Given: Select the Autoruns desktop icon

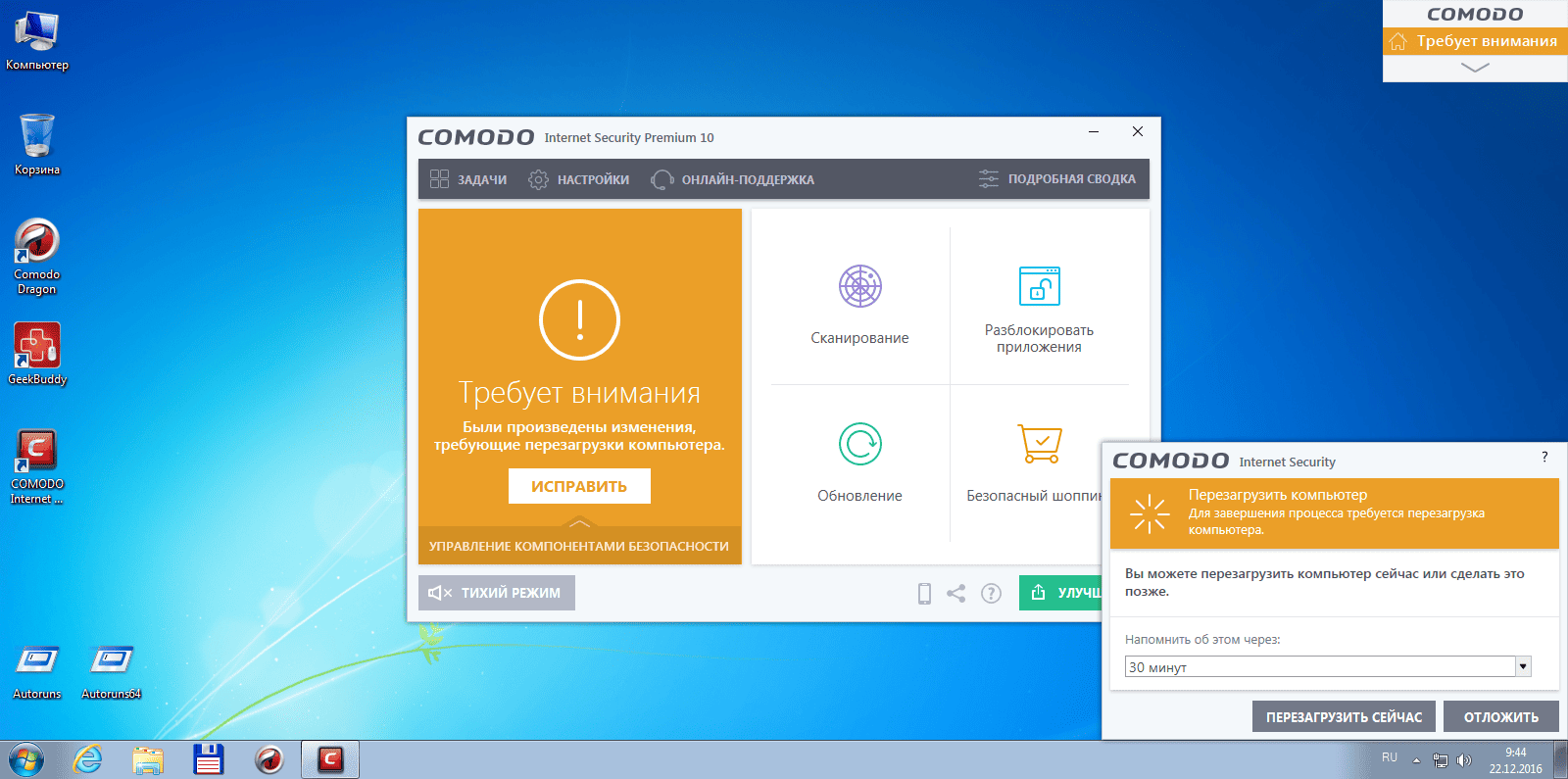Looking at the screenshot, I should coord(37,671).
